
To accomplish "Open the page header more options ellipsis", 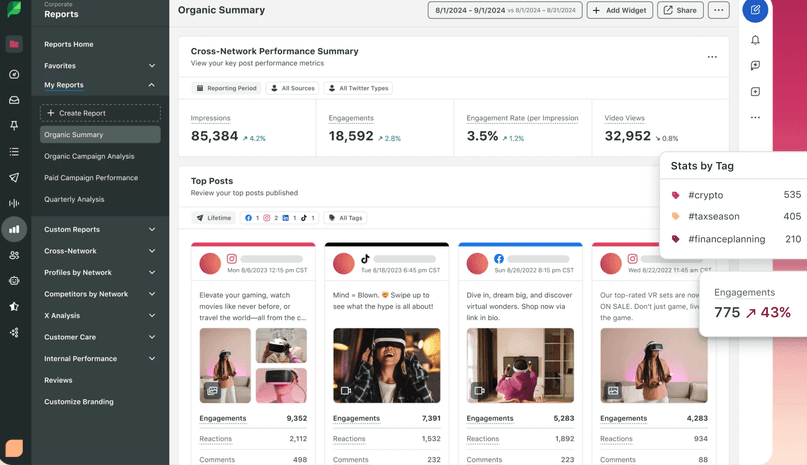I will 718,10.
